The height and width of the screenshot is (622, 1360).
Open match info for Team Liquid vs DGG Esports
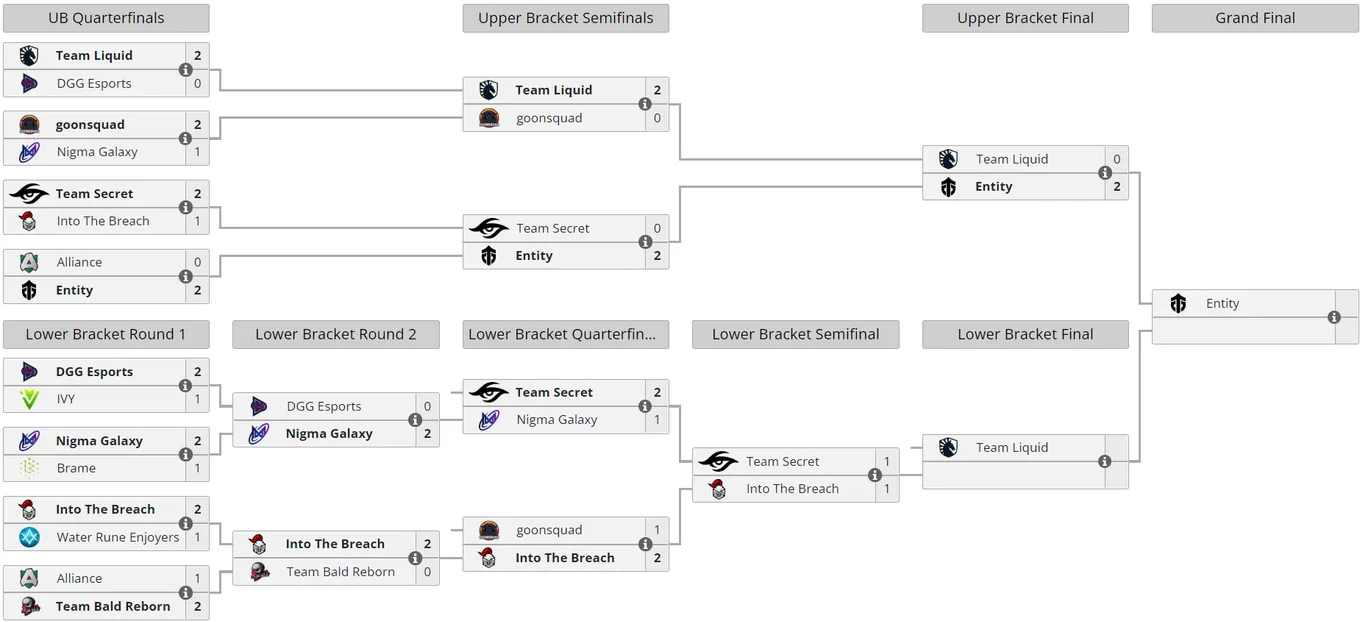[x=186, y=70]
